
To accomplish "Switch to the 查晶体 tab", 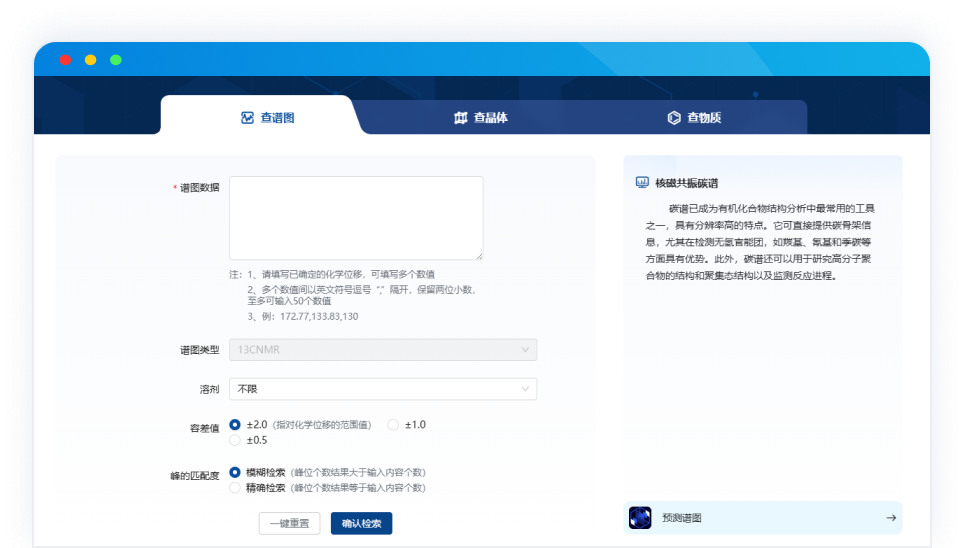I will pyautogui.click(x=481, y=118).
